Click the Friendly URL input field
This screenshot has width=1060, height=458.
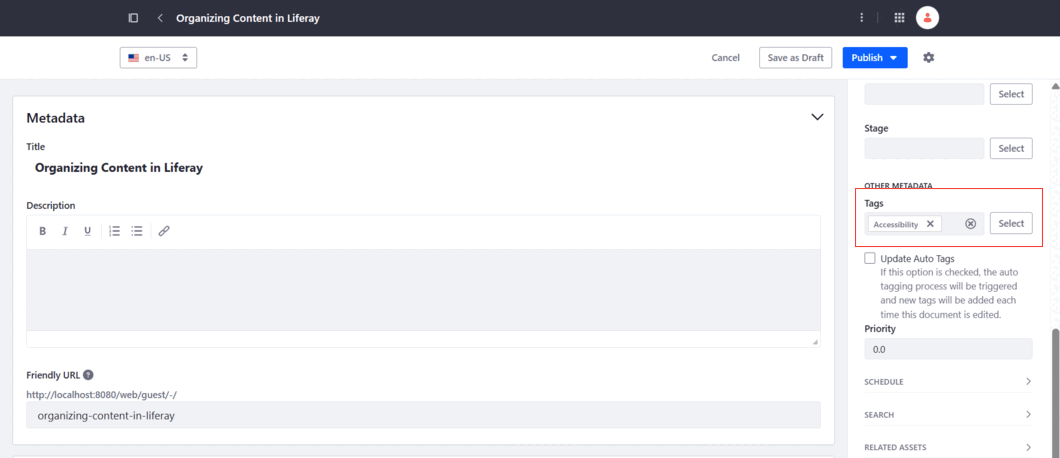[x=423, y=415]
